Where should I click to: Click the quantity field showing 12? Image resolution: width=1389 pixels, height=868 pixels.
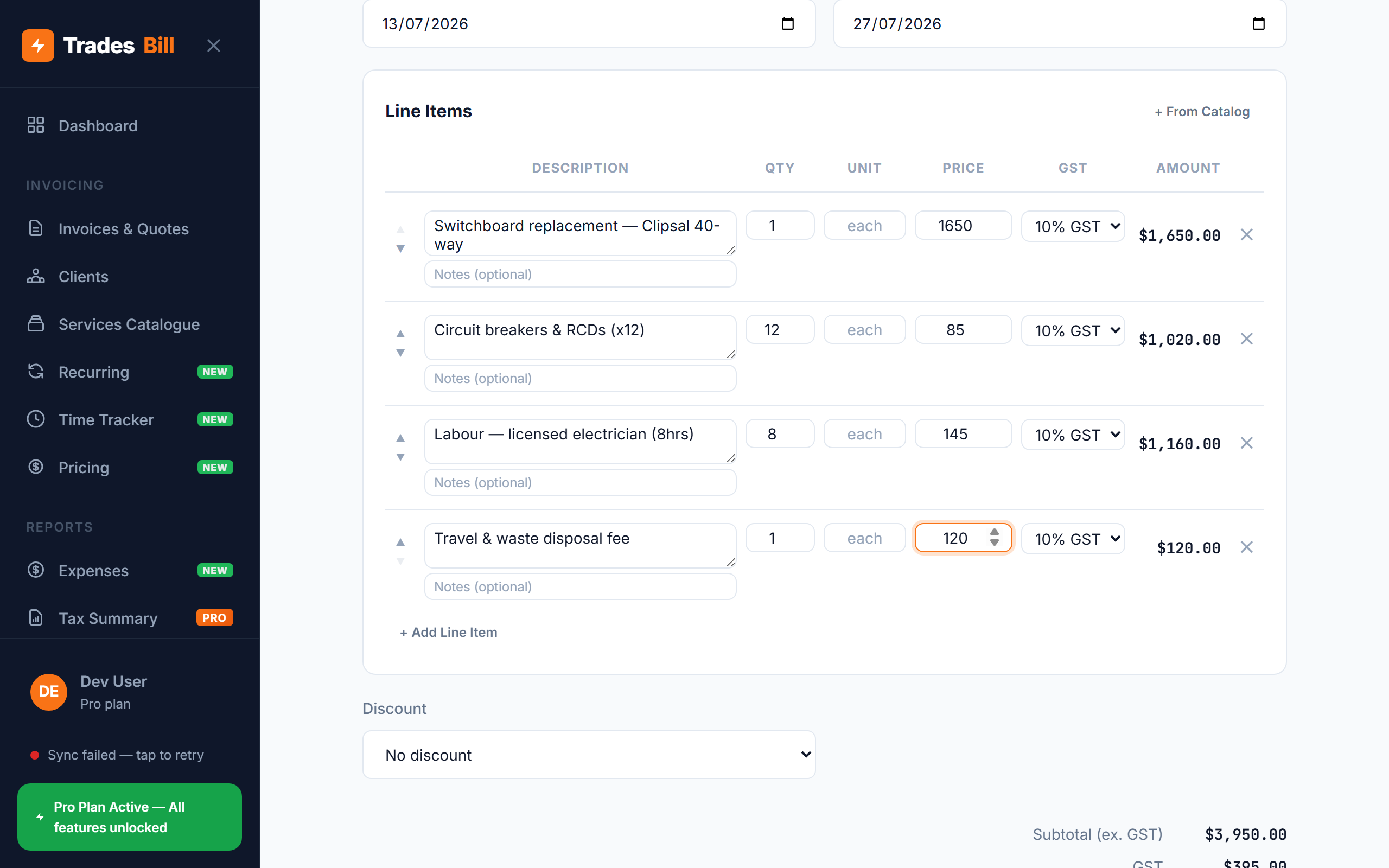point(780,329)
